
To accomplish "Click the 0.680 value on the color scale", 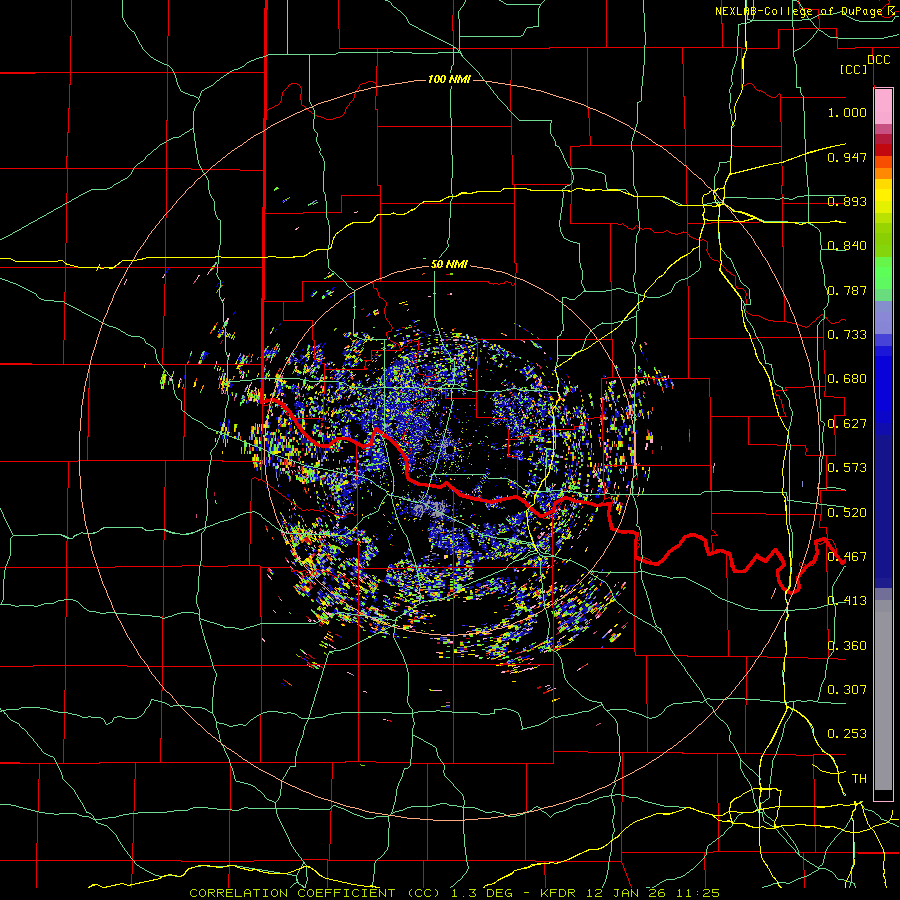I will click(847, 379).
